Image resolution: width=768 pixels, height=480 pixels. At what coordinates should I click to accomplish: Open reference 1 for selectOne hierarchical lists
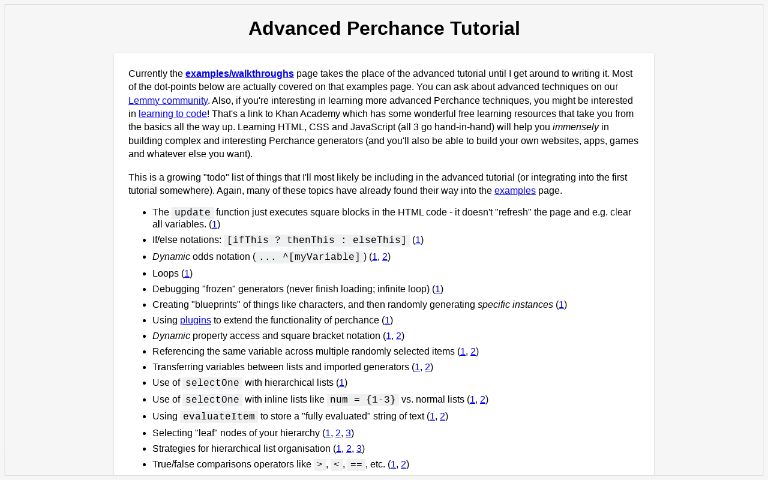click(342, 383)
